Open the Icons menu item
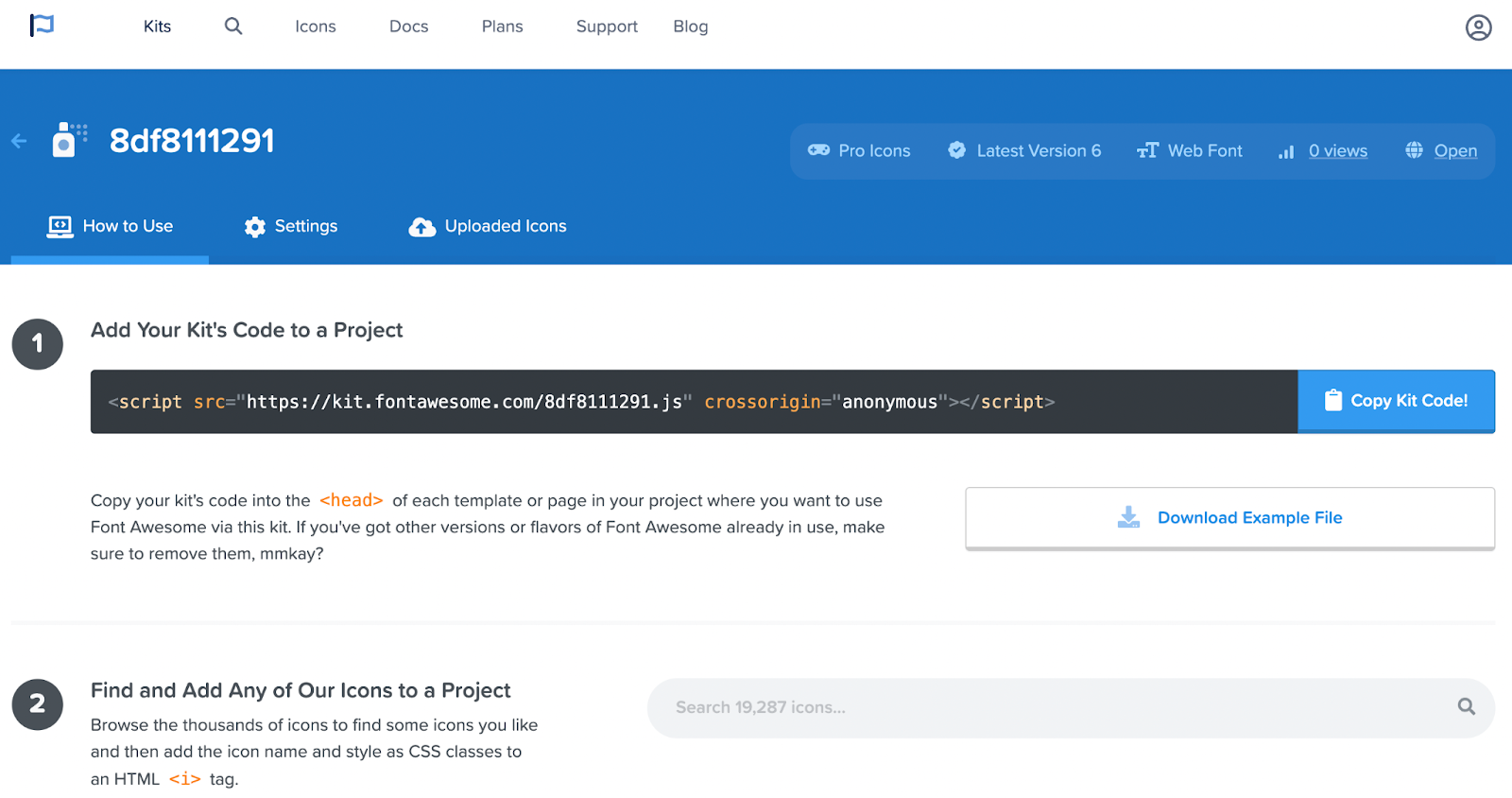The width and height of the screenshot is (1512, 798). 316,26
